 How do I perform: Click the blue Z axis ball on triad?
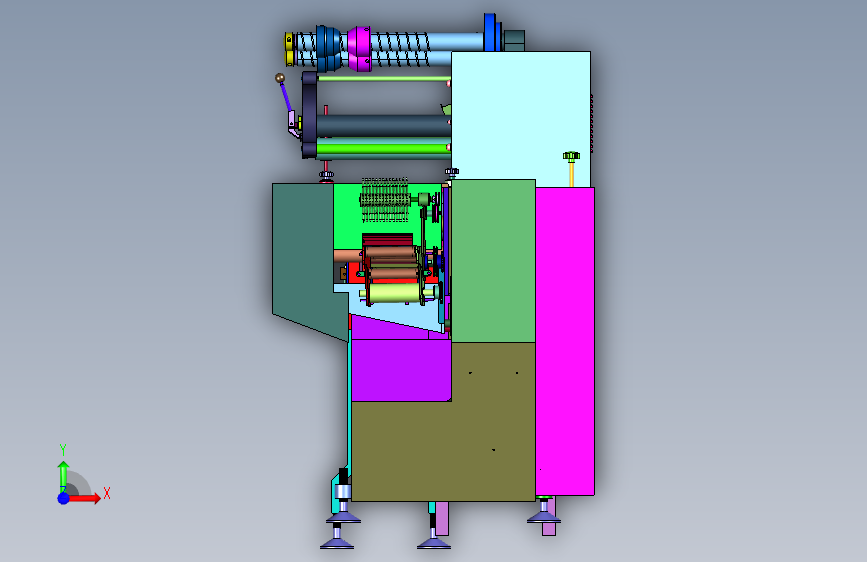(x=64, y=498)
